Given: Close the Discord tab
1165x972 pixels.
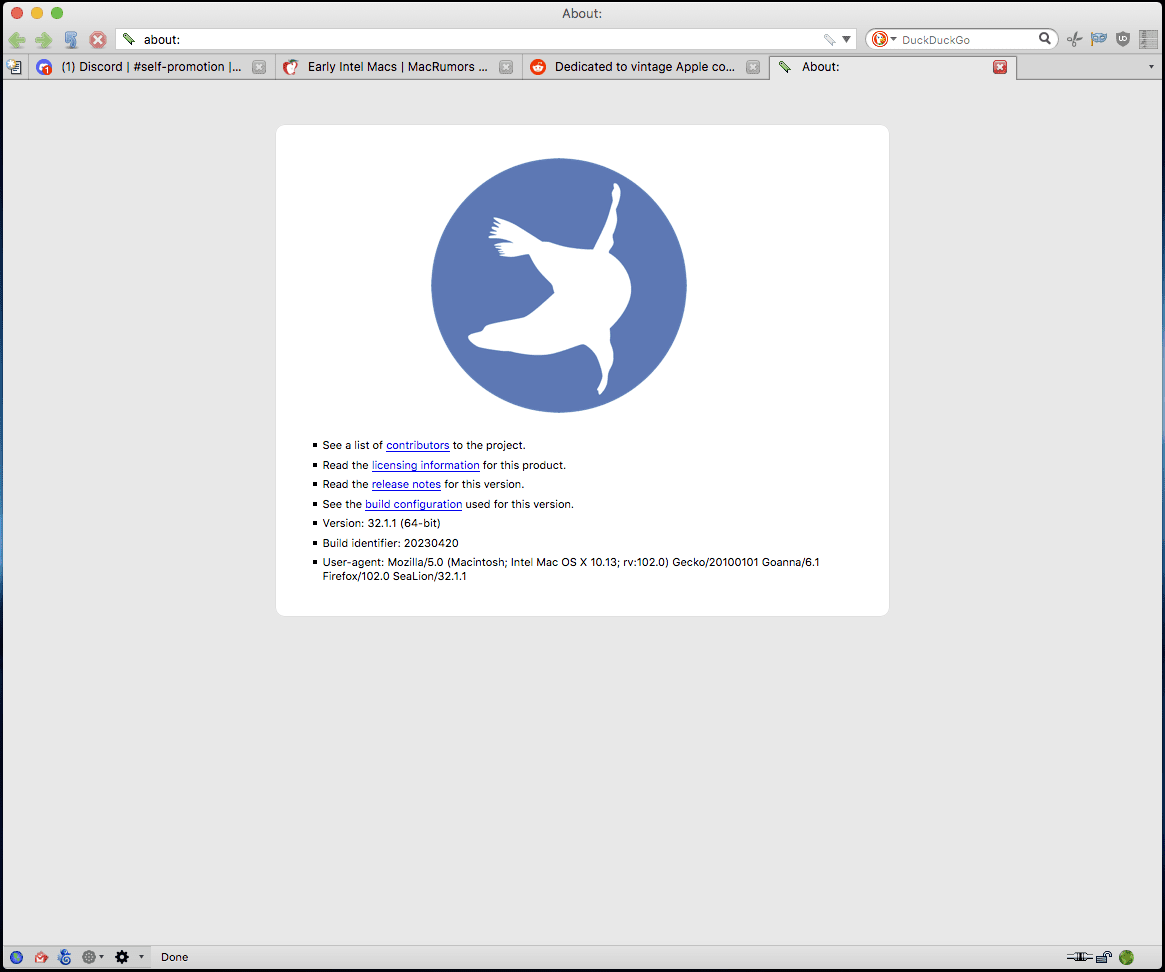Looking at the screenshot, I should (259, 67).
